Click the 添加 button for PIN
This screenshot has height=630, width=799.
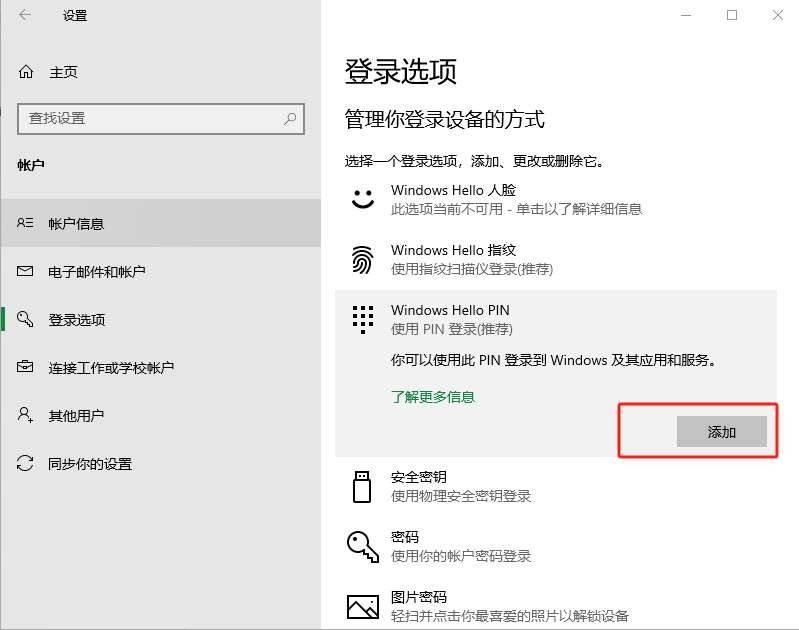coord(722,431)
